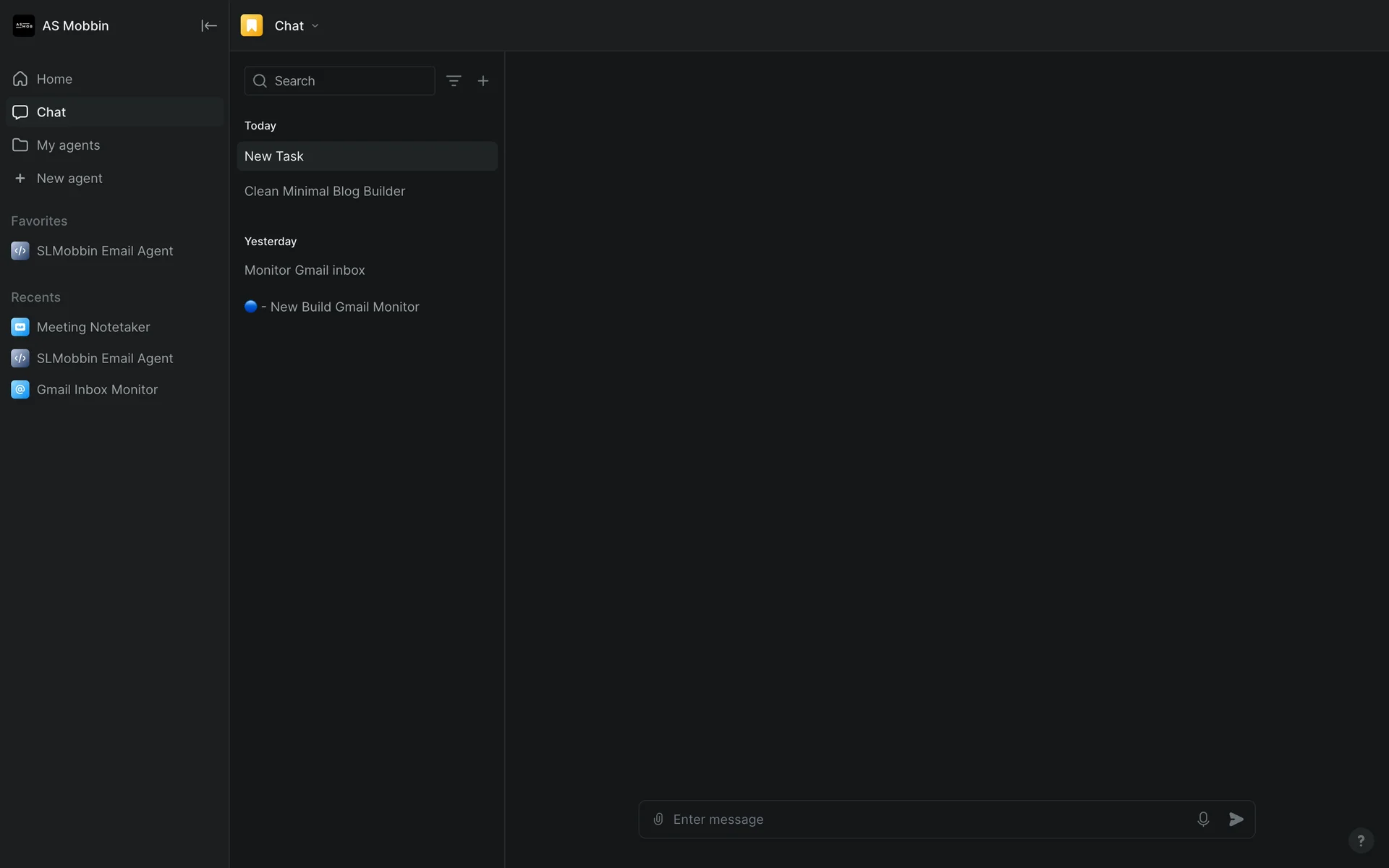Viewport: 1389px width, 868px height.
Task: Click the Enter message input box
Action: pyautogui.click(x=926, y=819)
